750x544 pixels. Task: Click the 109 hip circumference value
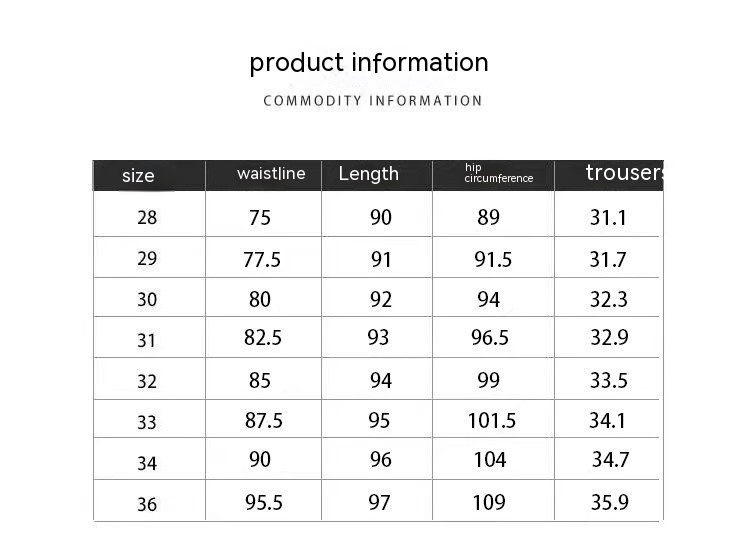click(x=489, y=502)
